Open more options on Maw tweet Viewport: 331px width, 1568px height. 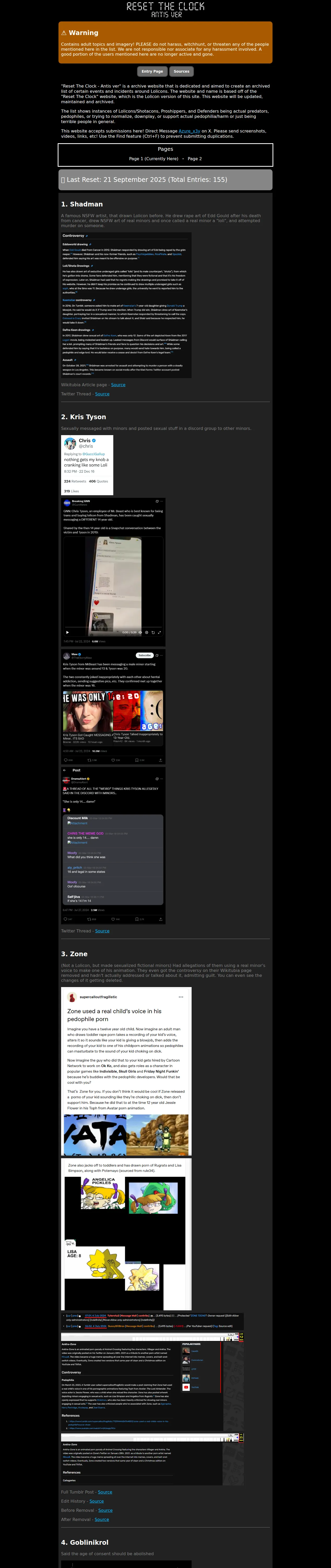[162, 656]
